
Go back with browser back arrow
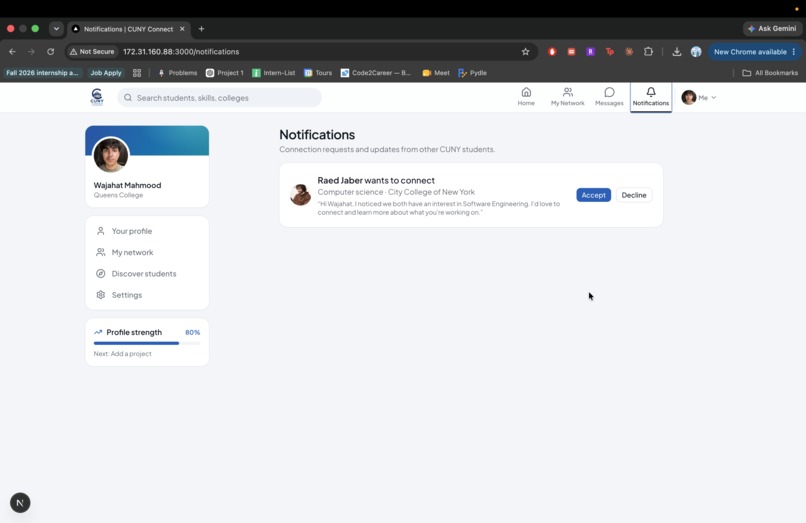point(12,51)
